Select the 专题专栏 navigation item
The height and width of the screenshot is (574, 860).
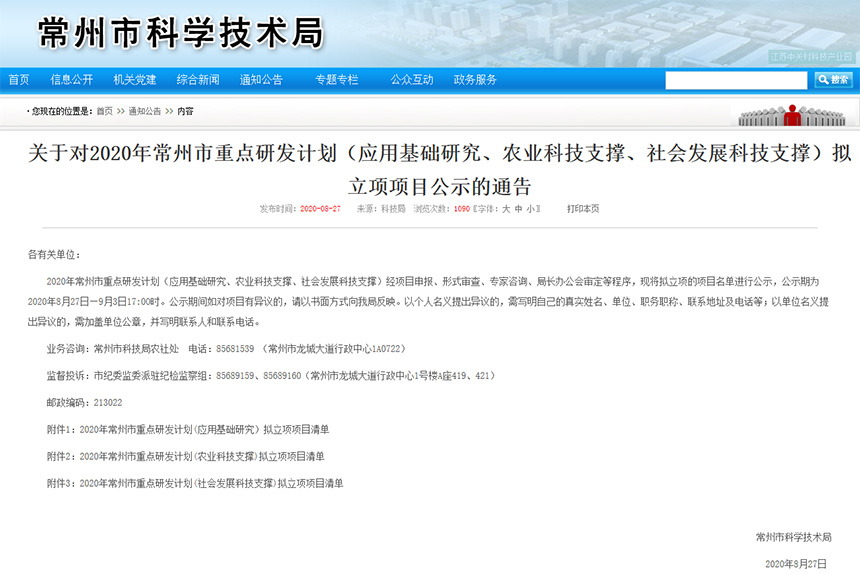point(336,80)
